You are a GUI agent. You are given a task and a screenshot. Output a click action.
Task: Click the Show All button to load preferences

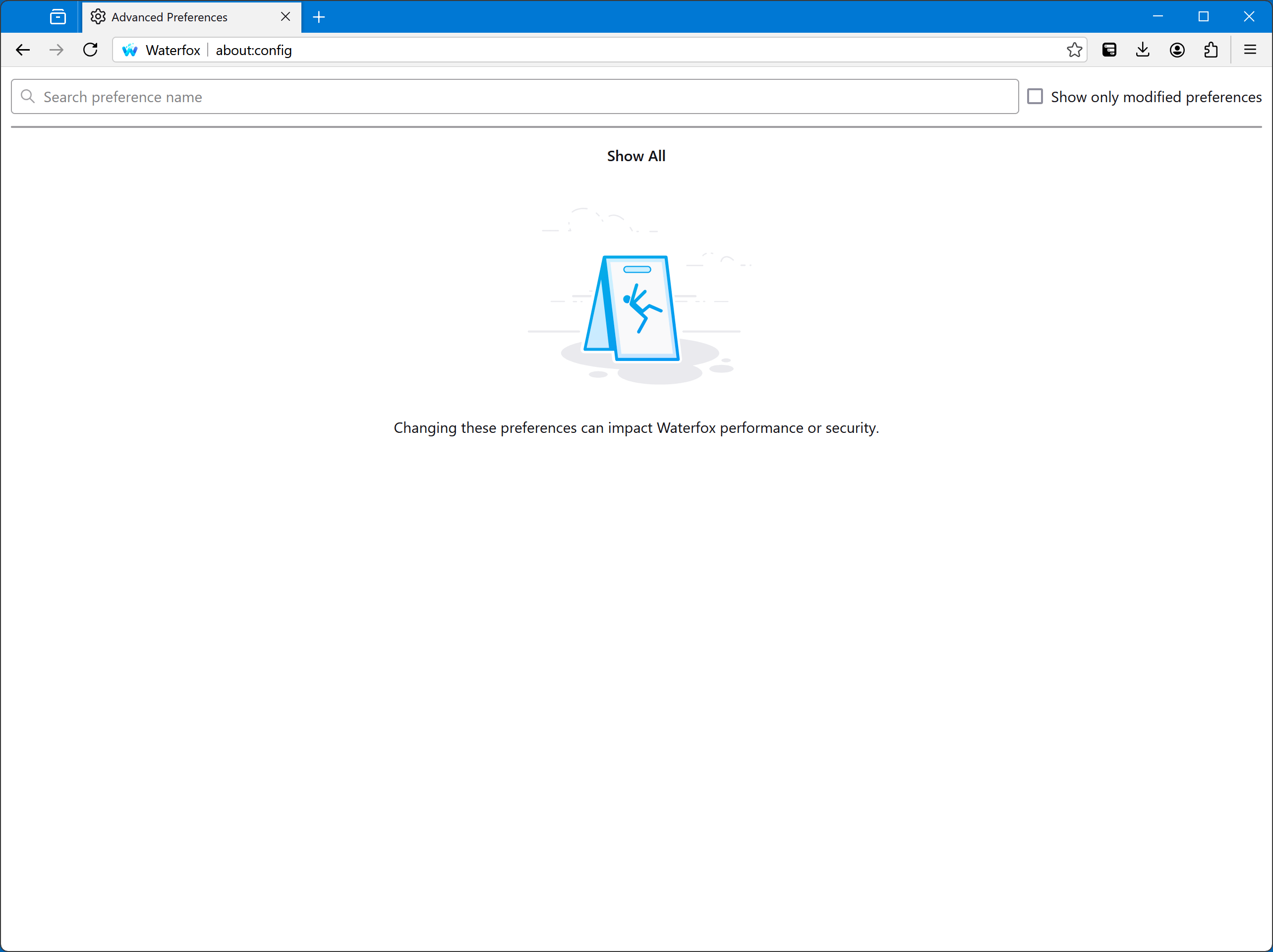636,155
